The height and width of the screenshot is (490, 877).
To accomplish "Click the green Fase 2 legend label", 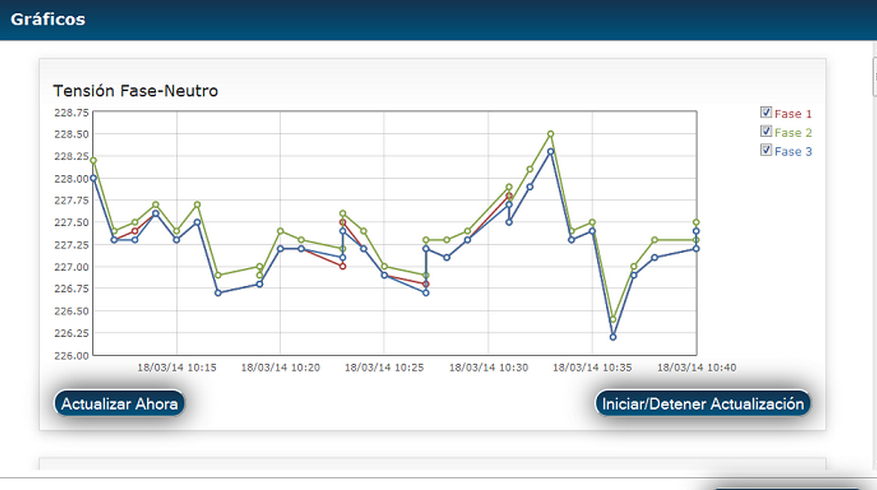I will point(793,133).
